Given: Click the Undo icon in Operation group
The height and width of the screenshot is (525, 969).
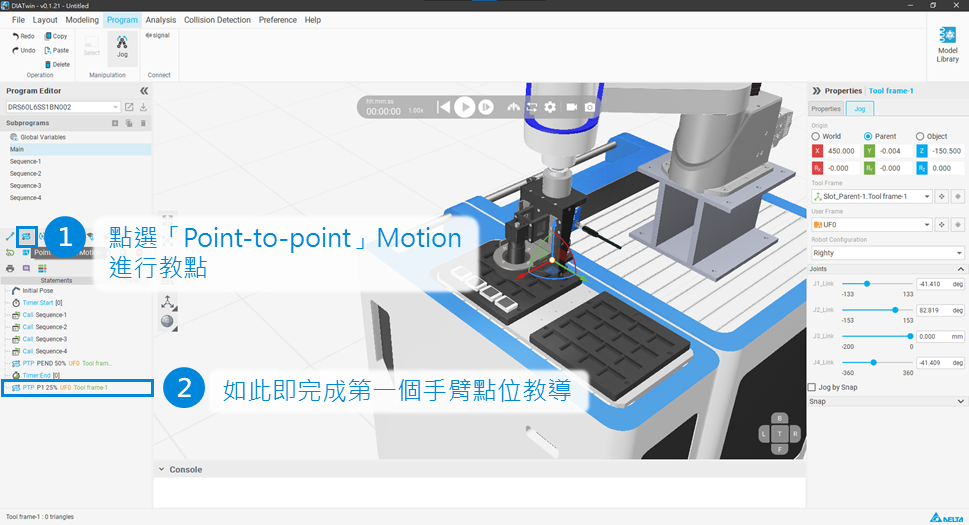Looking at the screenshot, I should (x=15, y=51).
